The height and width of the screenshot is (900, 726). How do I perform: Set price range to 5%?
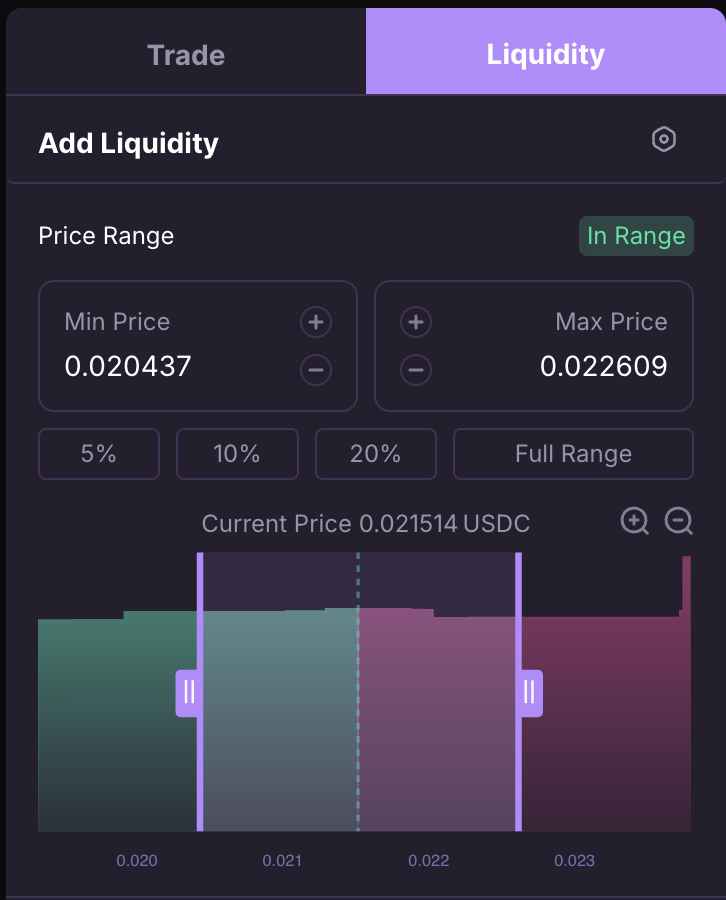click(x=99, y=454)
